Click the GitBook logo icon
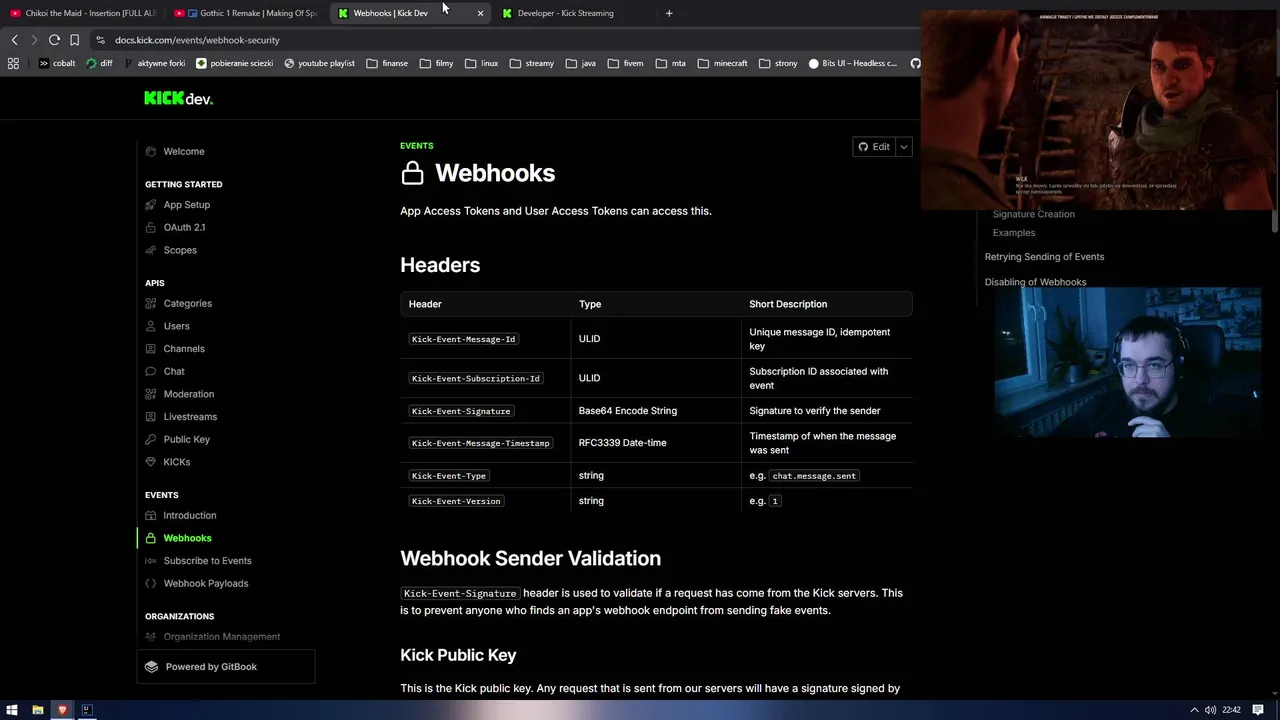The height and width of the screenshot is (720, 1280). pos(152,667)
